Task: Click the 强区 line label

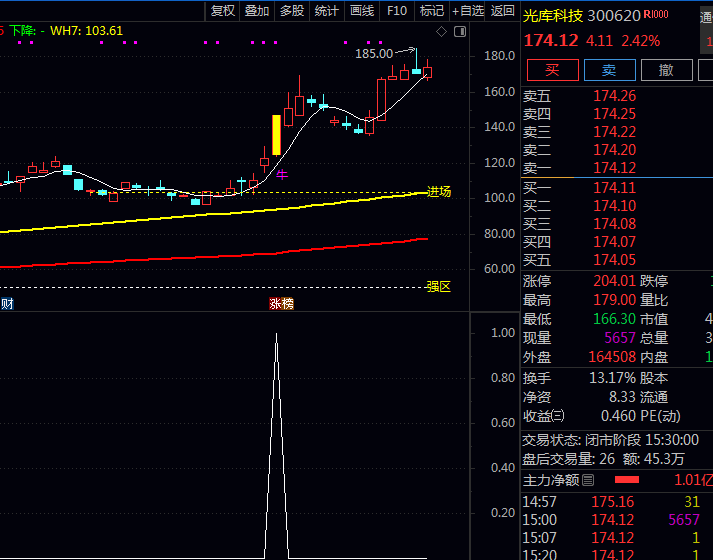Action: [x=438, y=287]
